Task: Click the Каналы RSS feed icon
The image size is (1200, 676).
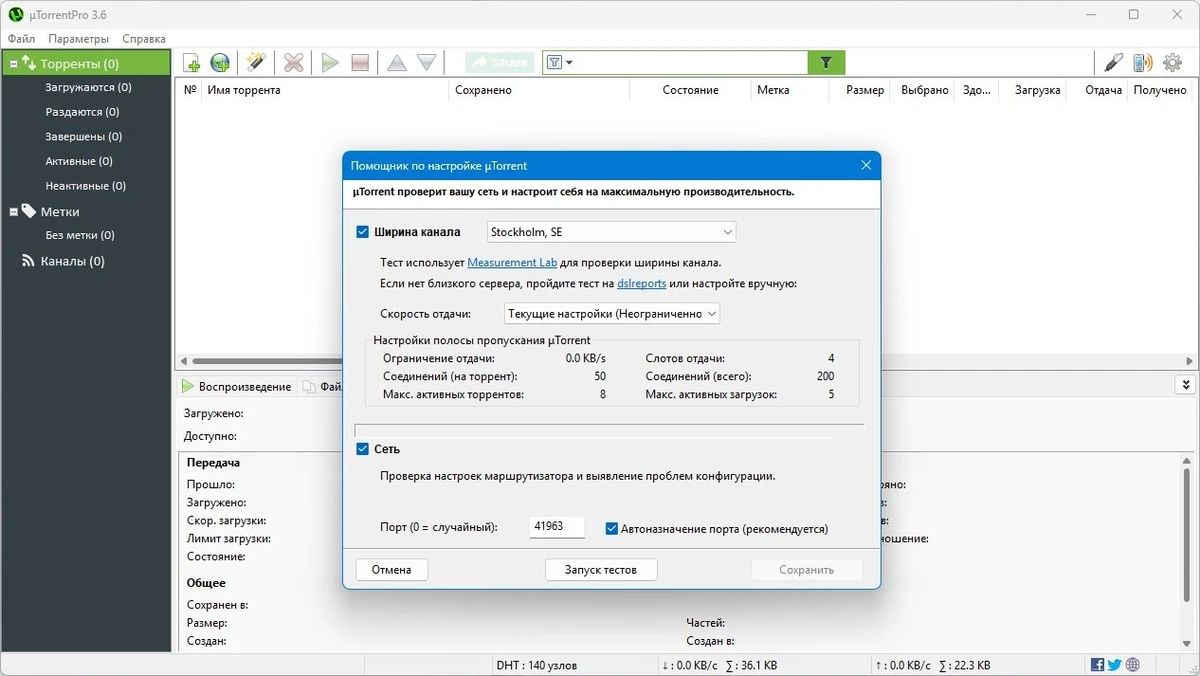Action: coord(29,261)
